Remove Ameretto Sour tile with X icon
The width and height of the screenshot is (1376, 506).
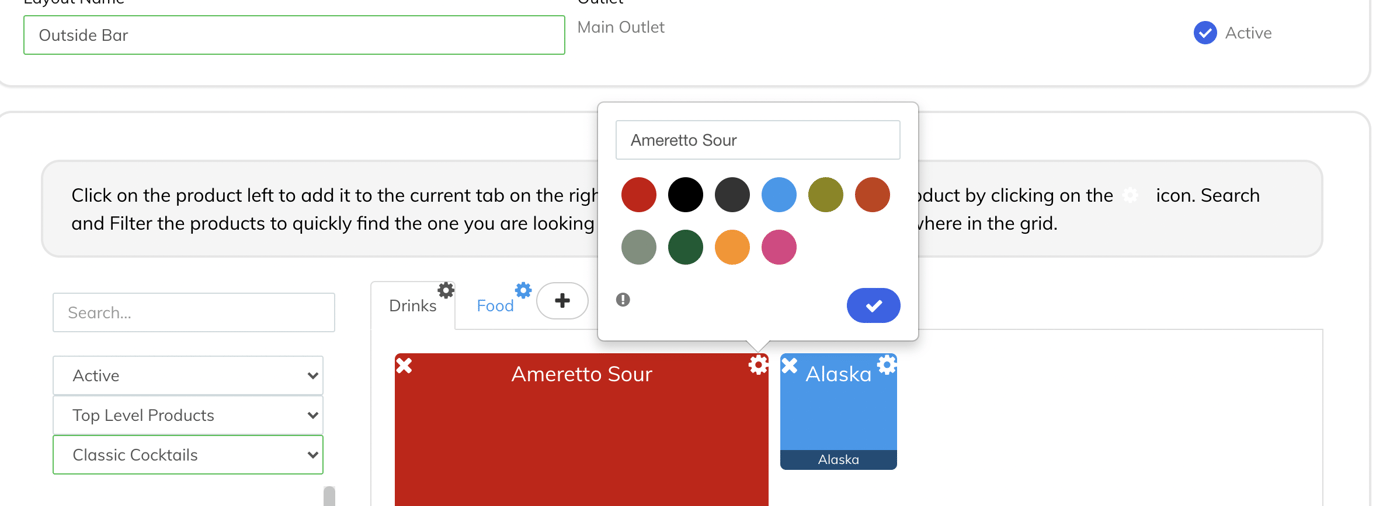point(404,366)
